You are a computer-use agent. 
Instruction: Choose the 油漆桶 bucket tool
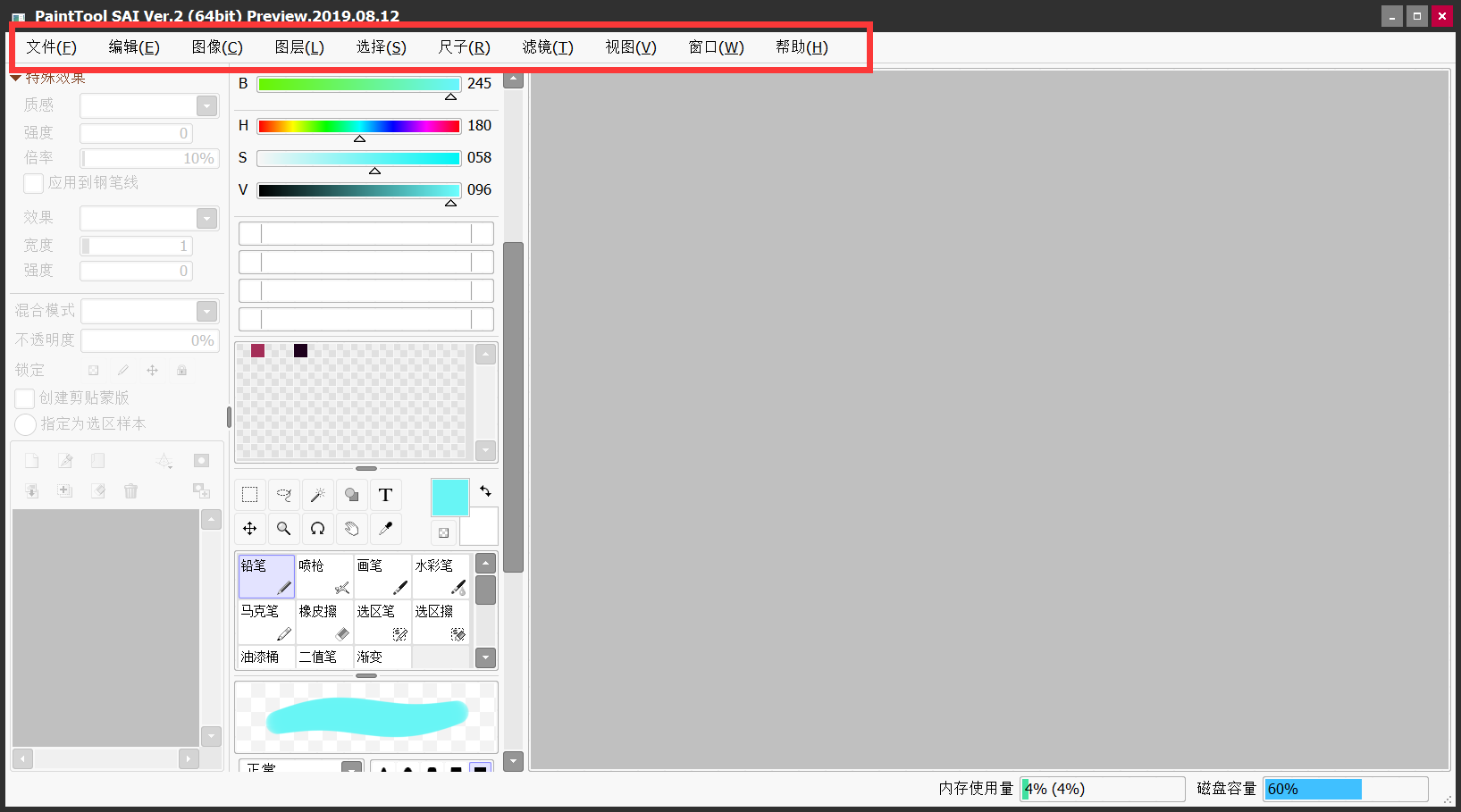[x=266, y=657]
